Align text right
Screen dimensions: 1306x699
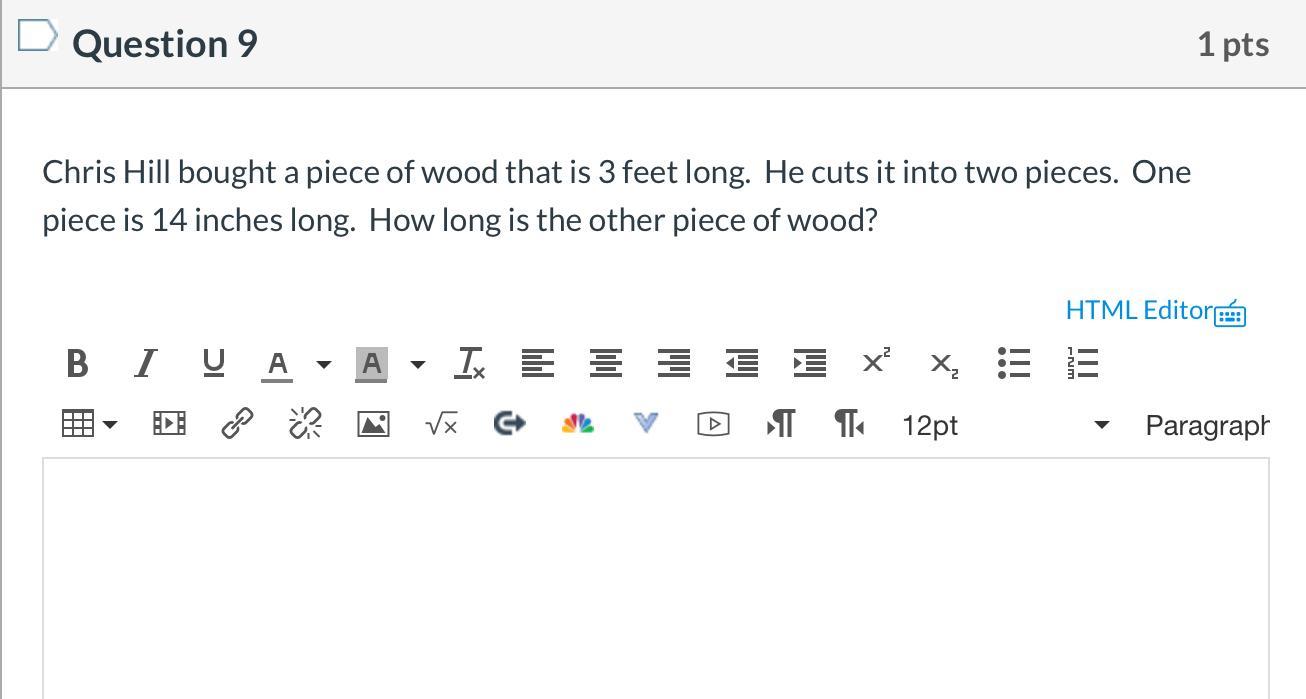coord(674,364)
